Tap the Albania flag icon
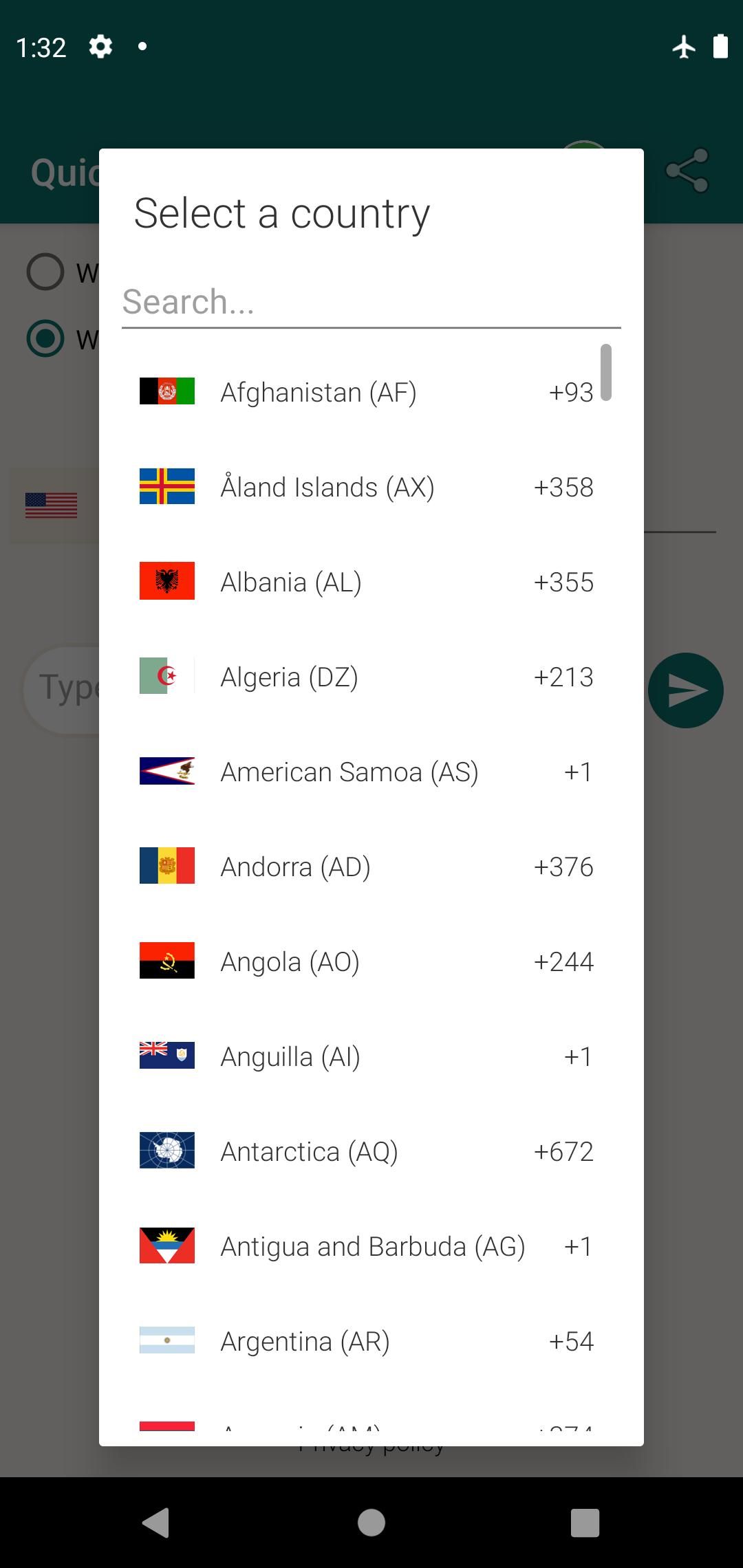Viewport: 743px width, 1568px height. pos(166,581)
